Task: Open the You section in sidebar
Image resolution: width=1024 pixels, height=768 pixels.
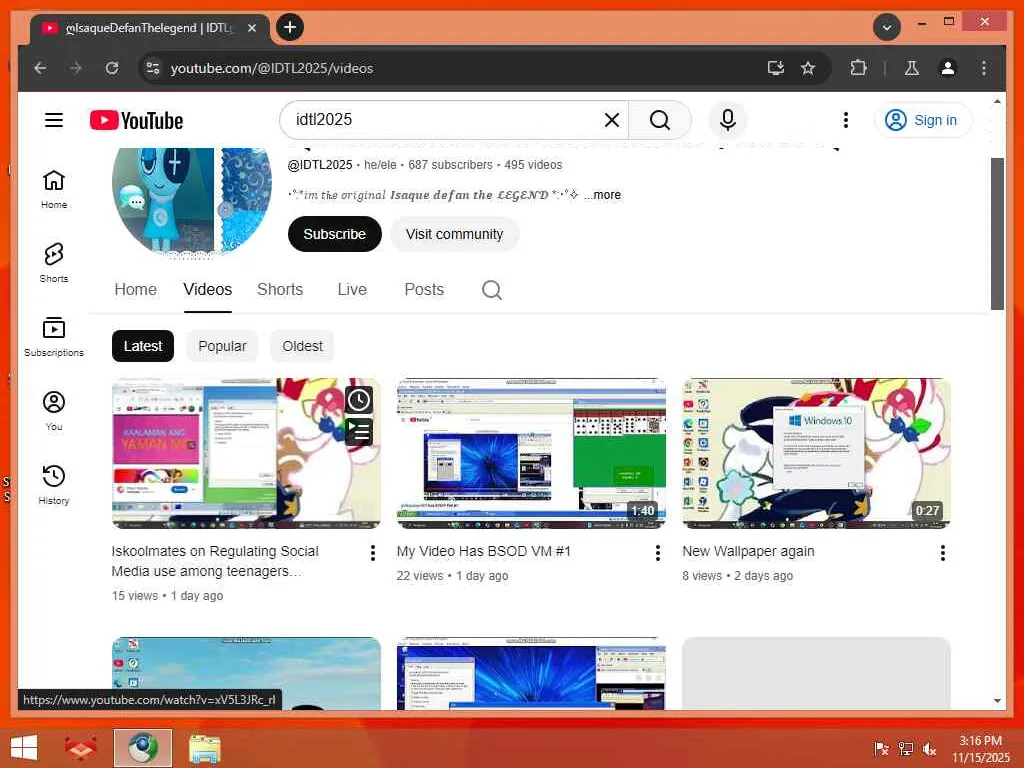Action: point(54,411)
